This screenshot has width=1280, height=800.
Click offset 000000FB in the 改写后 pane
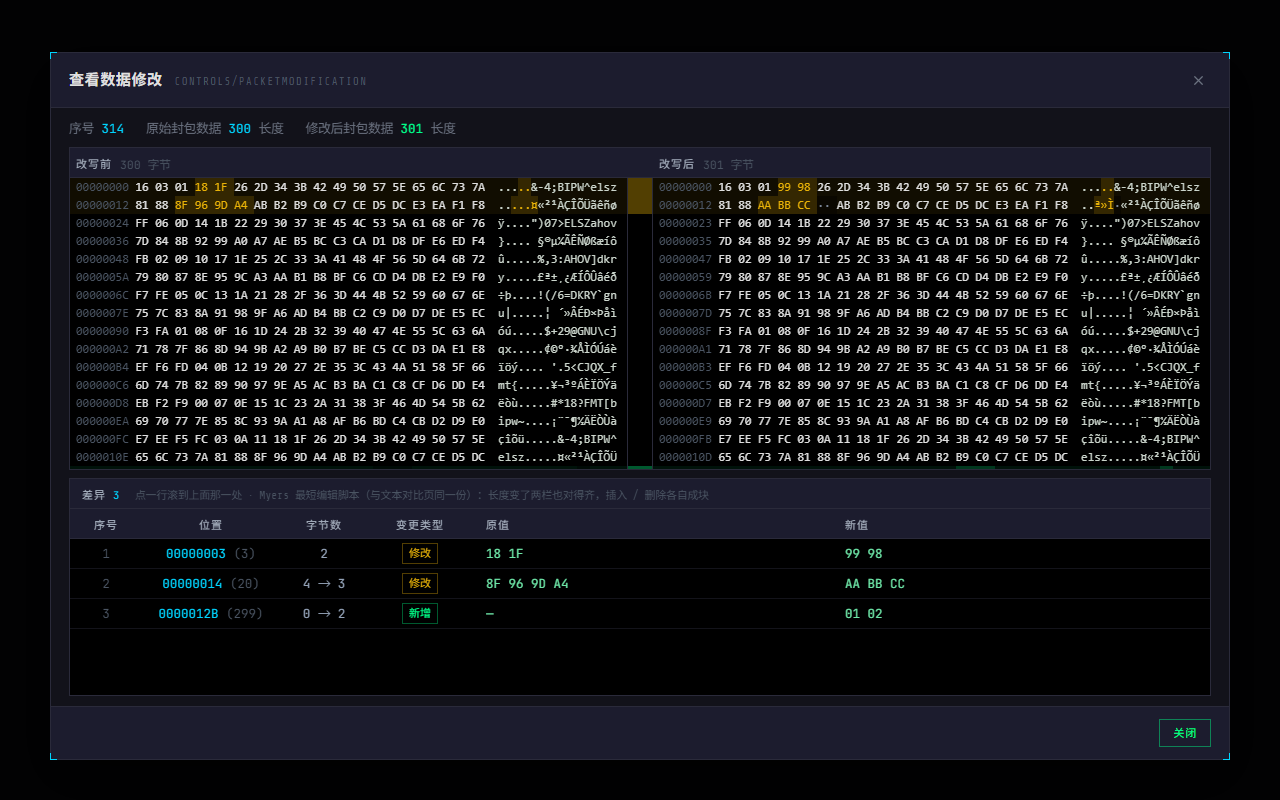pyautogui.click(x=685, y=439)
